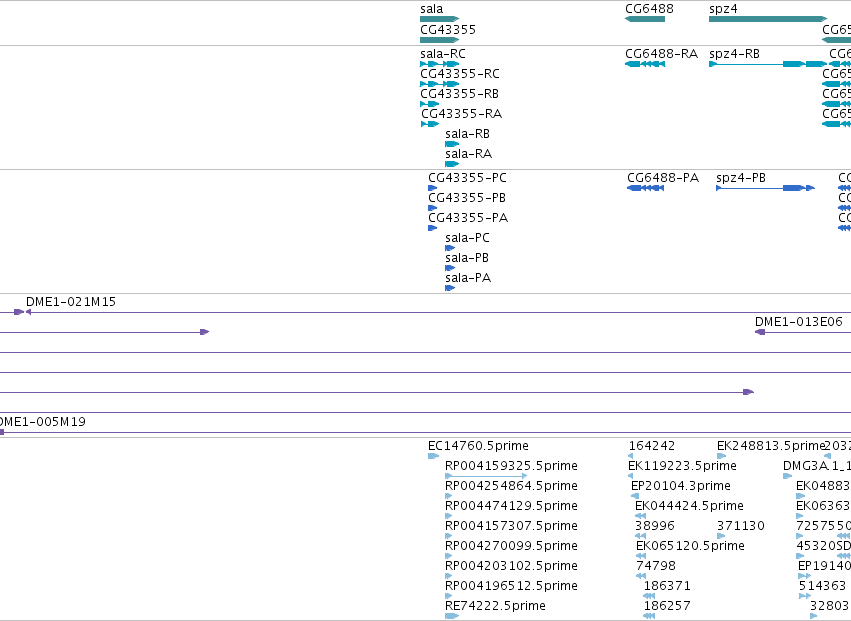Image resolution: width=851 pixels, height=621 pixels.
Task: Select the EK119223.5prime EST label
Action: [682, 466]
